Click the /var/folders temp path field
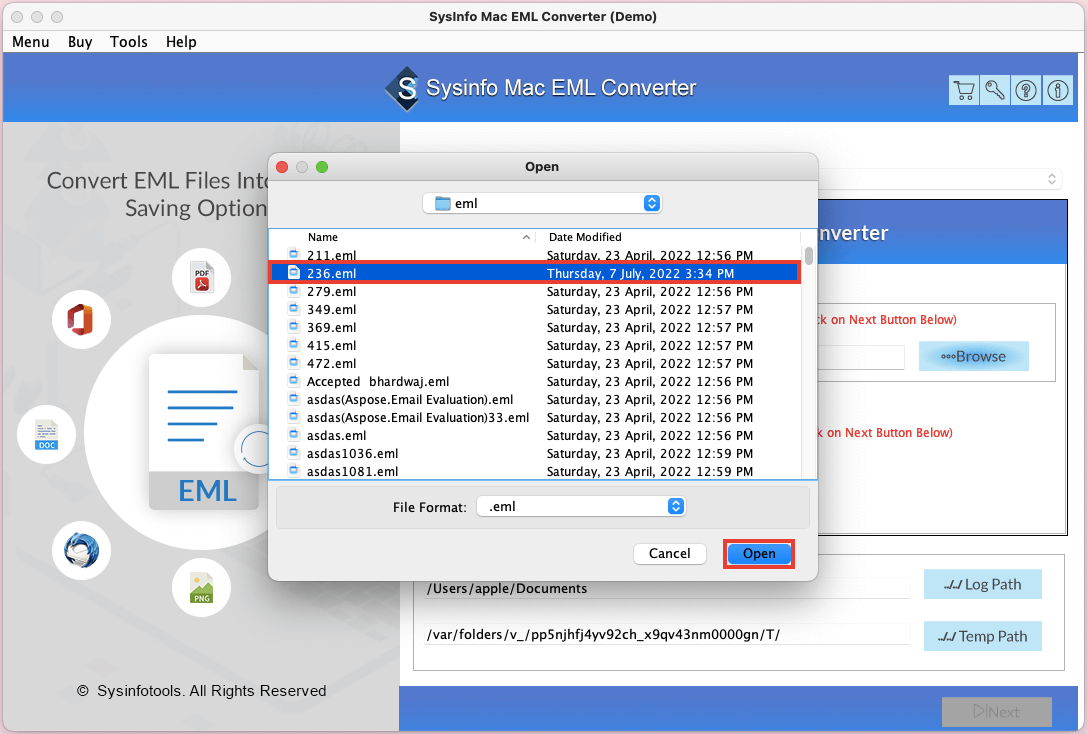This screenshot has width=1088, height=734. point(668,634)
